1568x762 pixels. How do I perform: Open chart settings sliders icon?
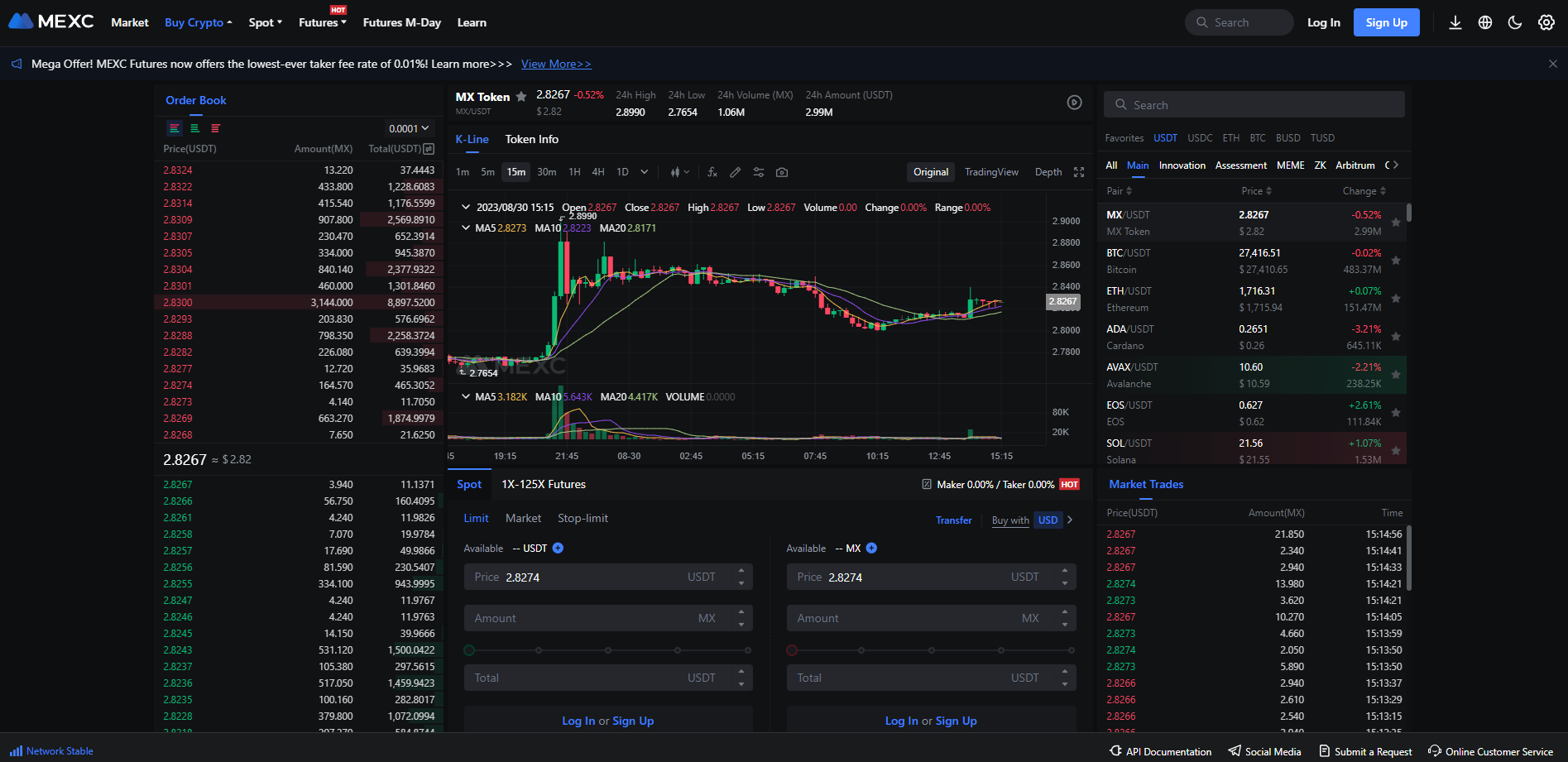pyautogui.click(x=759, y=172)
